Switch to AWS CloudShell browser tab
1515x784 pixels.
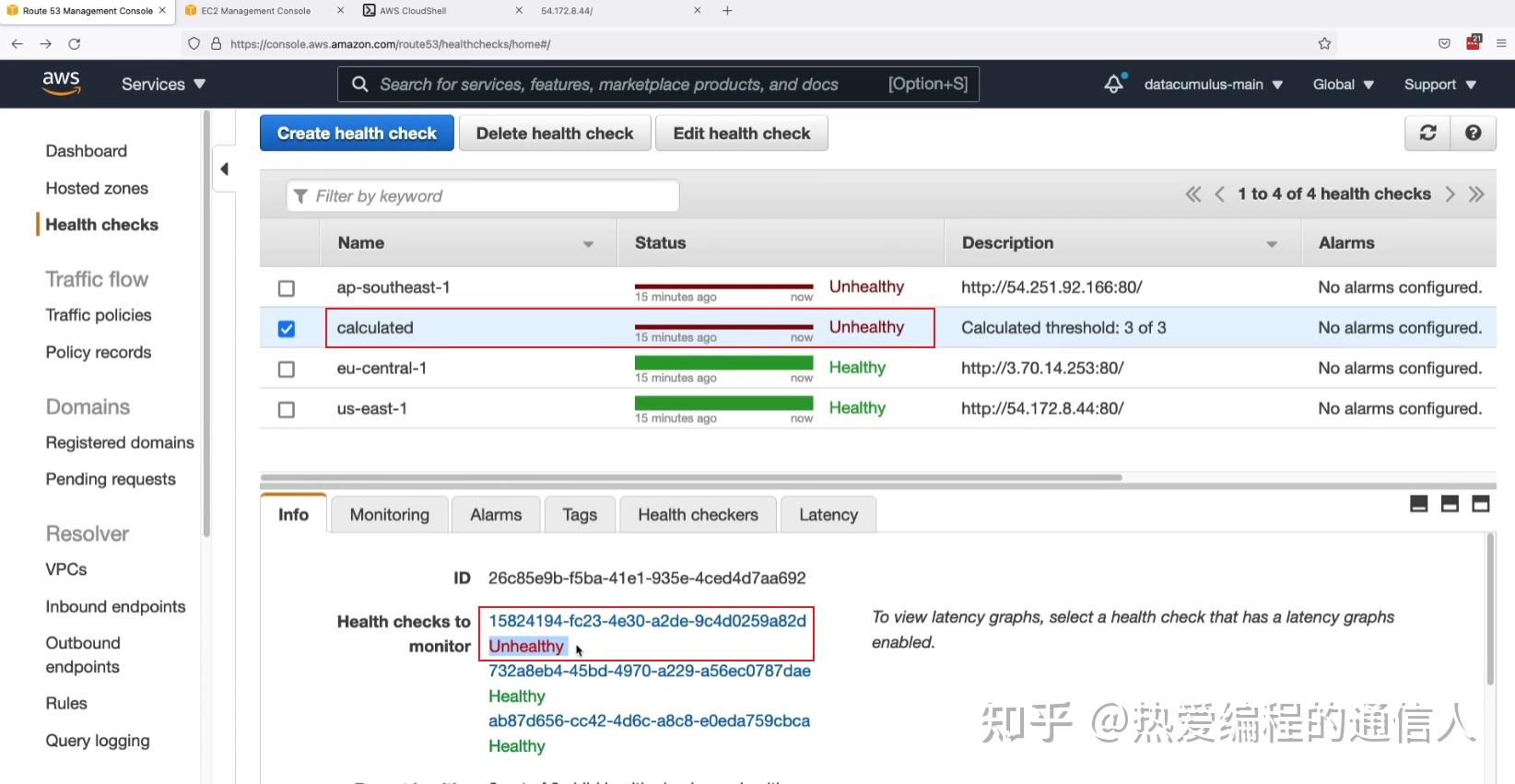click(413, 11)
